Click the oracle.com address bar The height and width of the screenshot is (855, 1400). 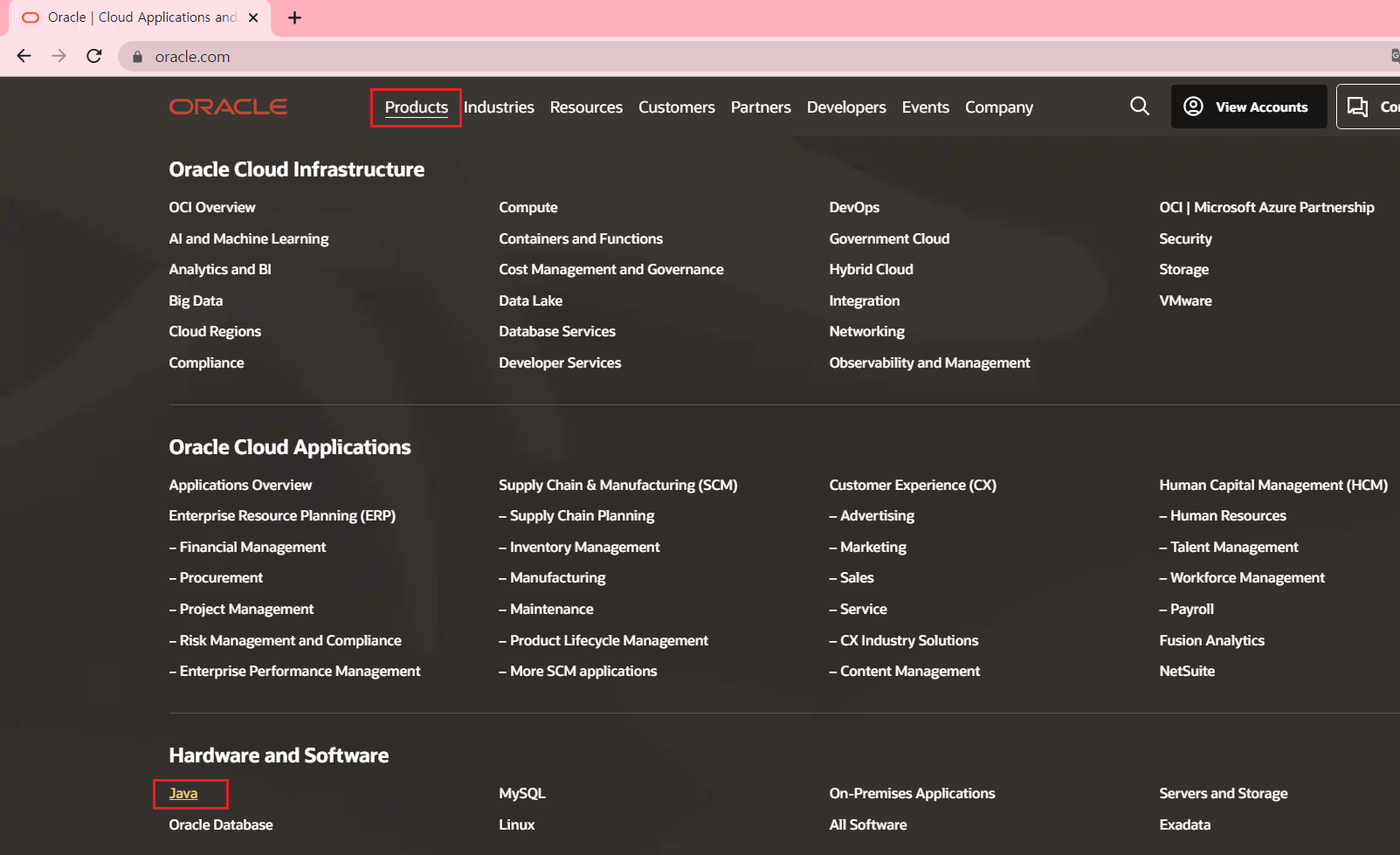coord(760,57)
